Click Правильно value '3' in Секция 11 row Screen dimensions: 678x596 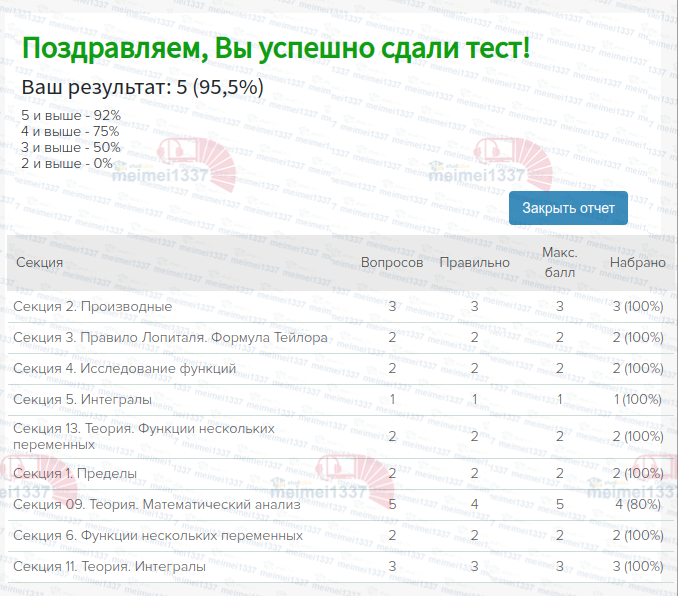click(474, 567)
